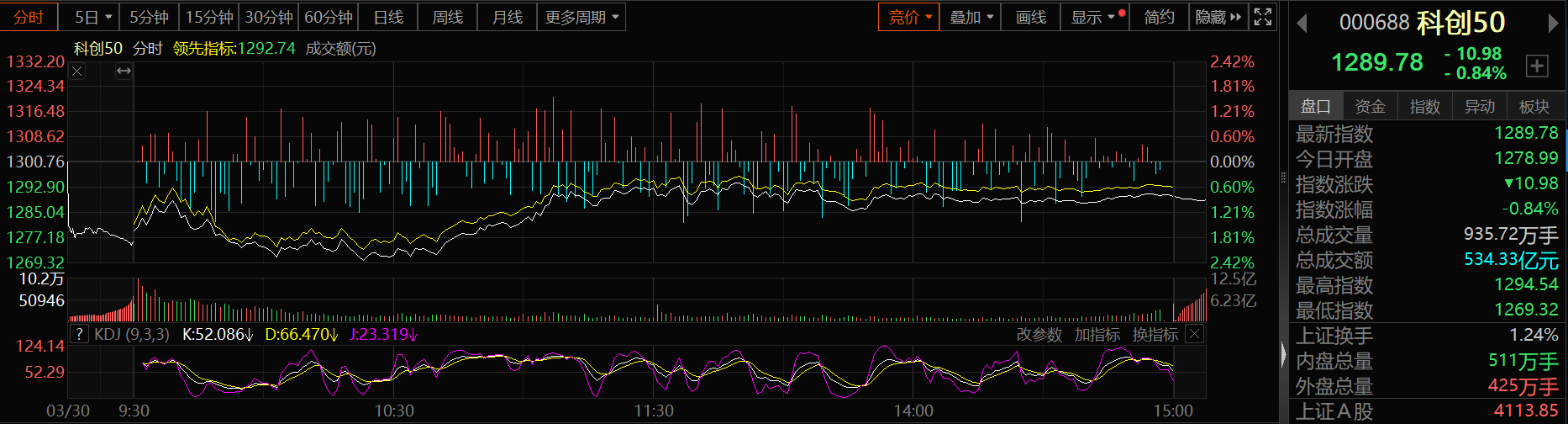This screenshot has height=424, width=1568.
Task: Go to next stock with right arrow
Action: [x=1553, y=24]
